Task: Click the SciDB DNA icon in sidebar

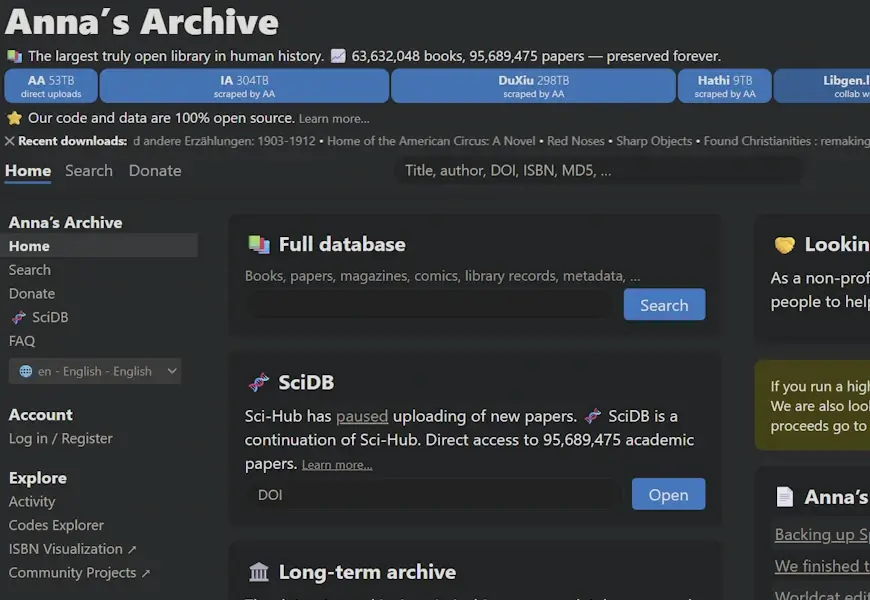Action: click(18, 318)
